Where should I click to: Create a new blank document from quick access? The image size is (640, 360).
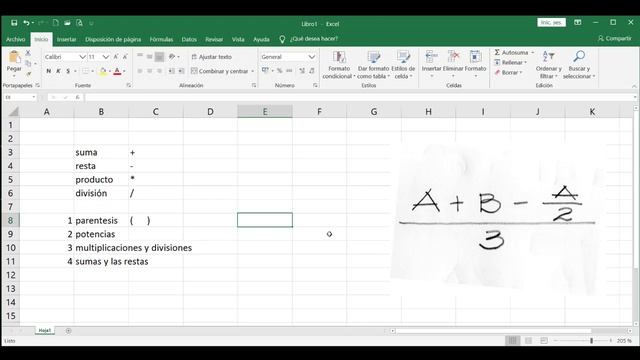[x=56, y=23]
